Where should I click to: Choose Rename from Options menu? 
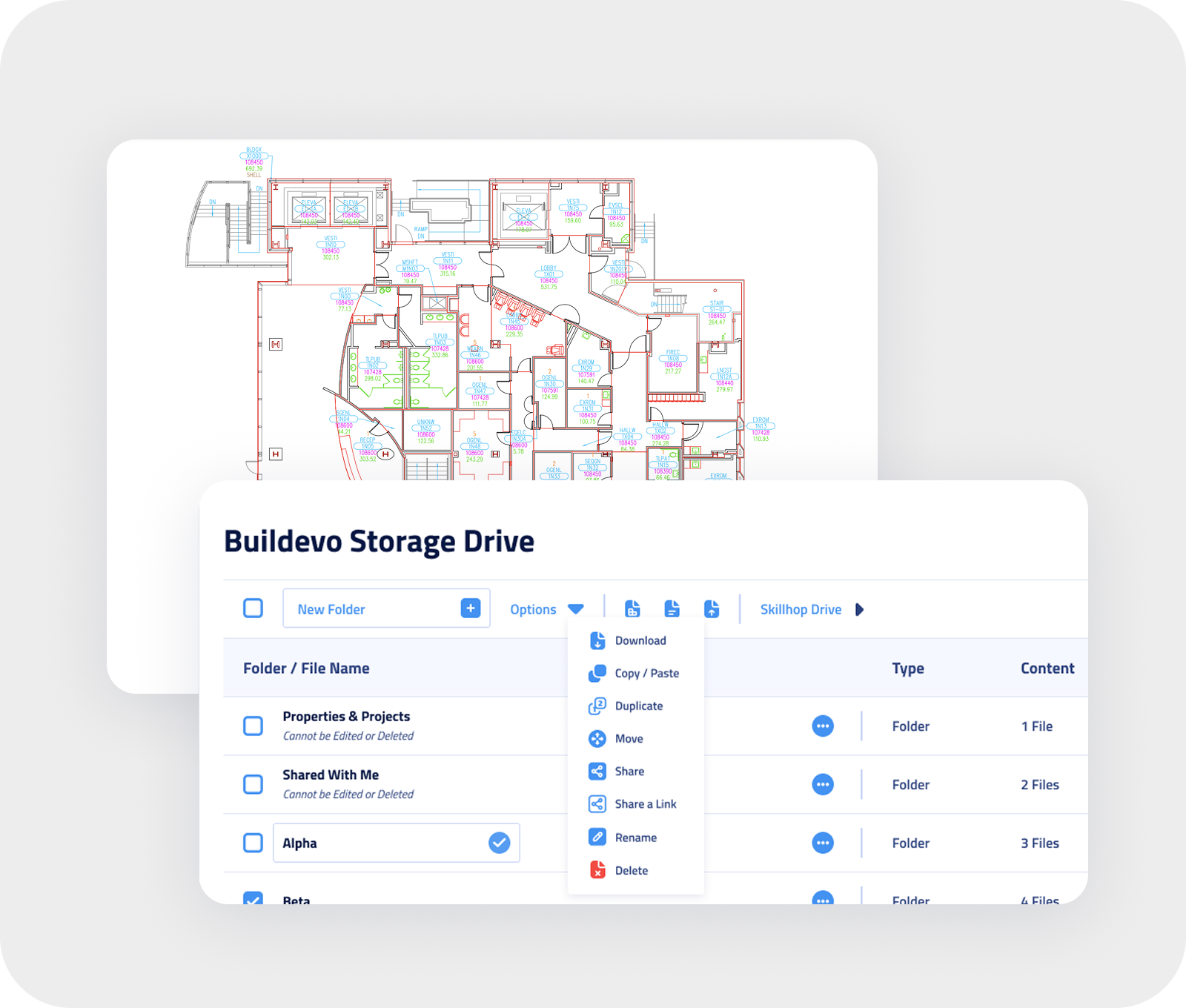click(x=636, y=837)
